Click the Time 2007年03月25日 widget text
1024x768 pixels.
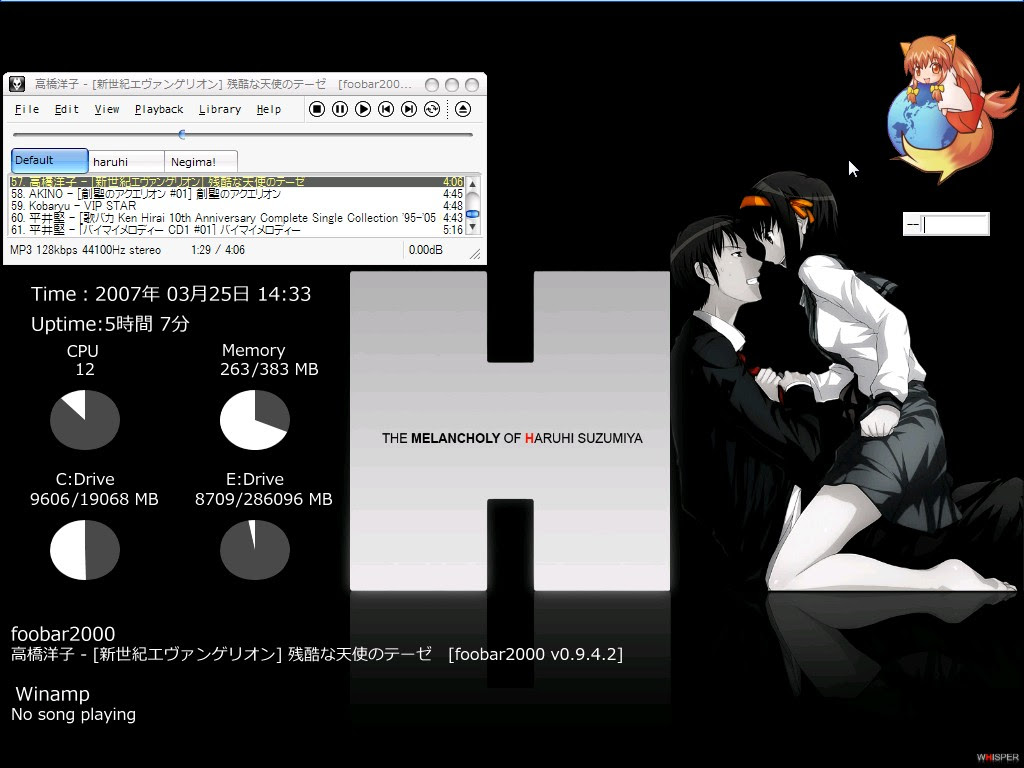(171, 294)
